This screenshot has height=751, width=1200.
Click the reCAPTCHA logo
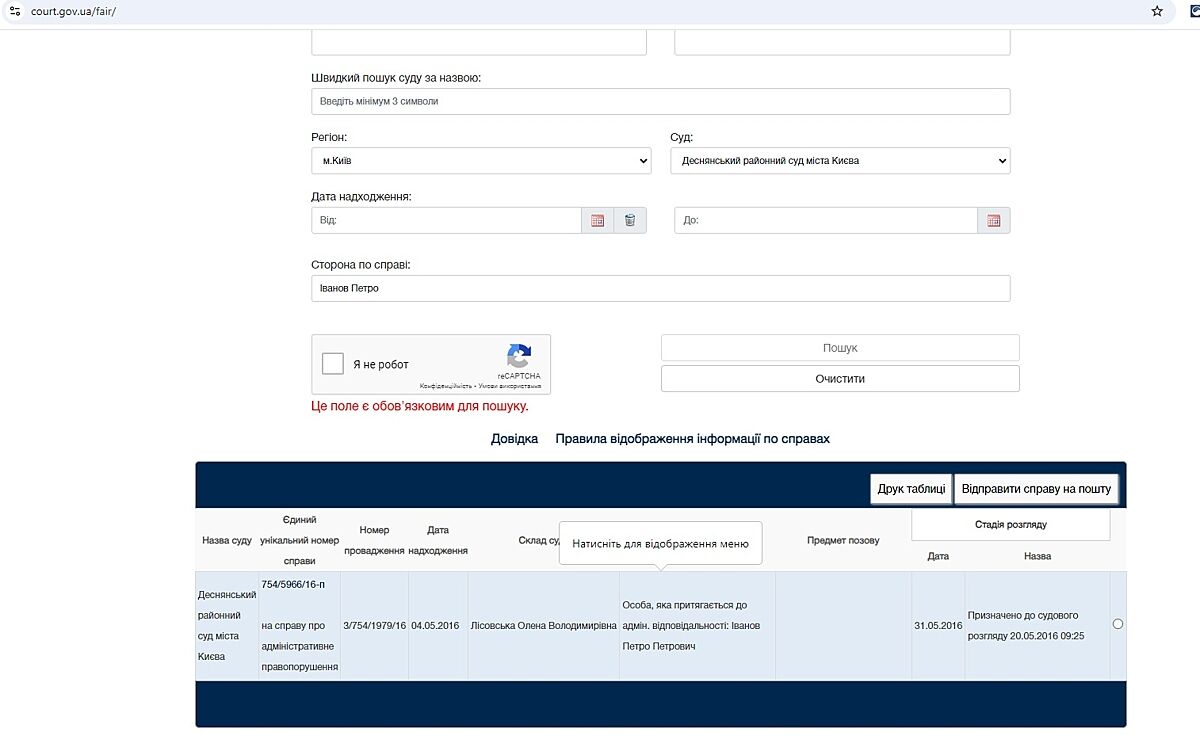pyautogui.click(x=519, y=357)
